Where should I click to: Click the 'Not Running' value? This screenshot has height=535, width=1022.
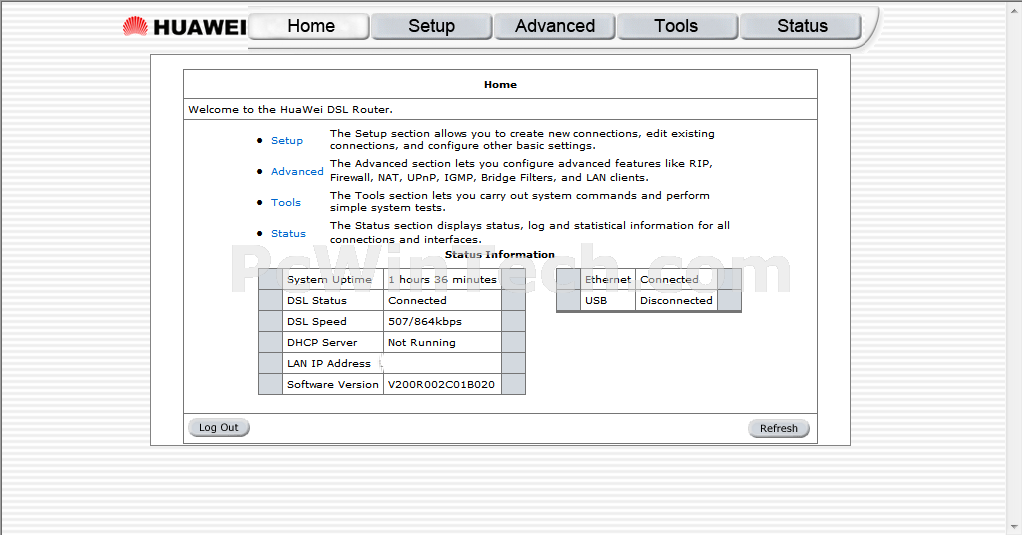point(443,343)
